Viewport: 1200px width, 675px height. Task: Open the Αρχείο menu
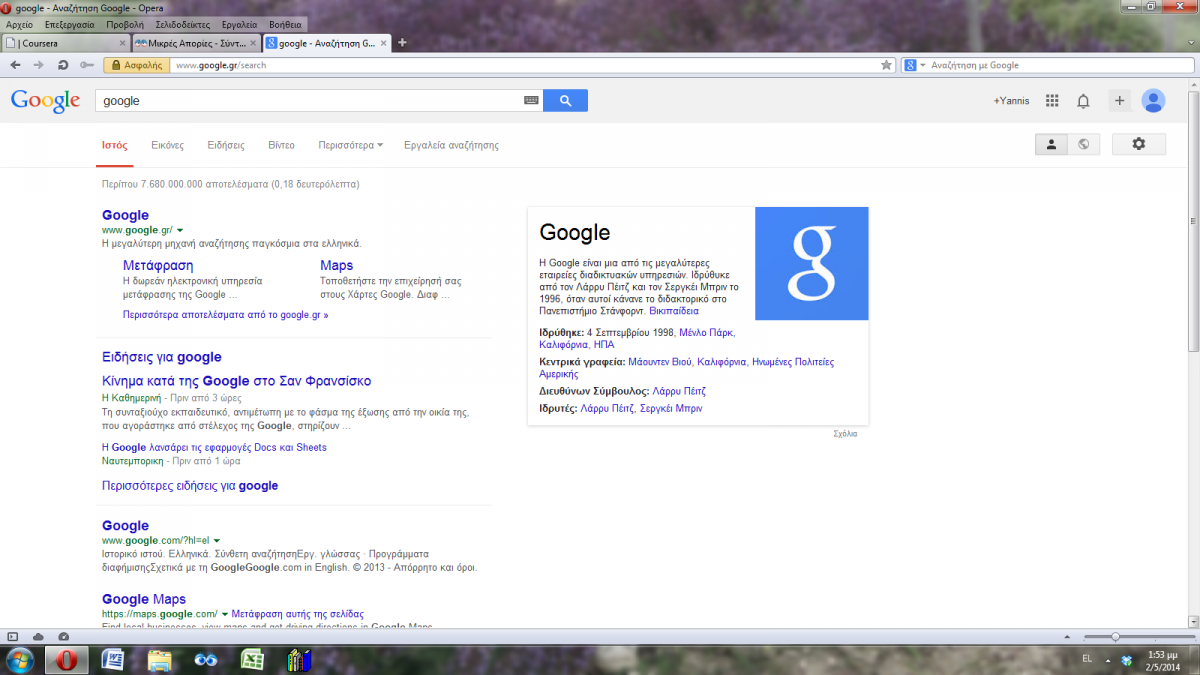tap(19, 23)
